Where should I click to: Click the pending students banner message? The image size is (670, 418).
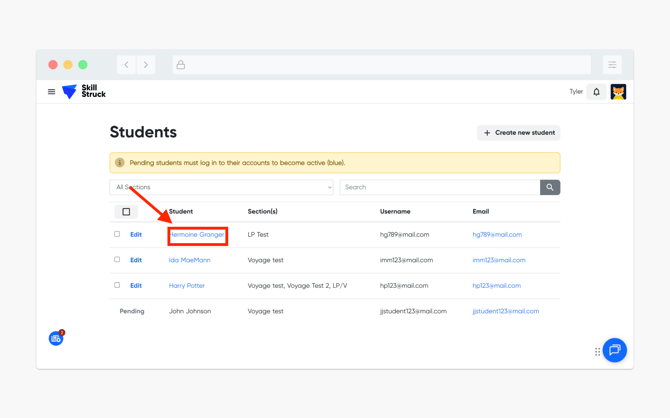[x=237, y=163]
